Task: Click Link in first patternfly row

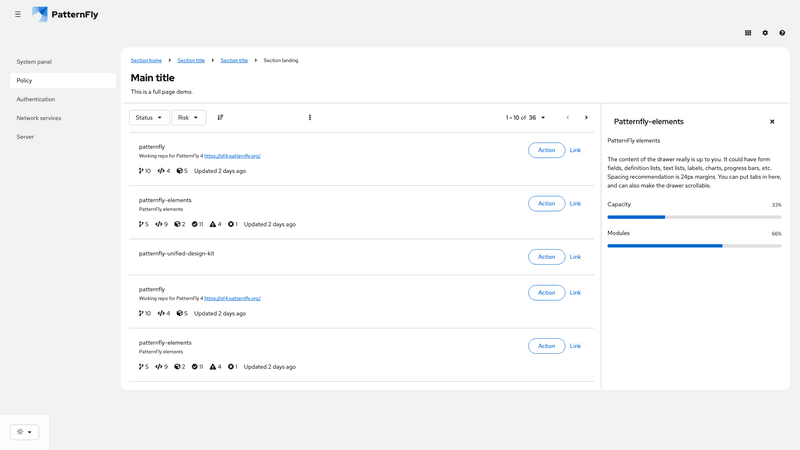Action: click(575, 150)
